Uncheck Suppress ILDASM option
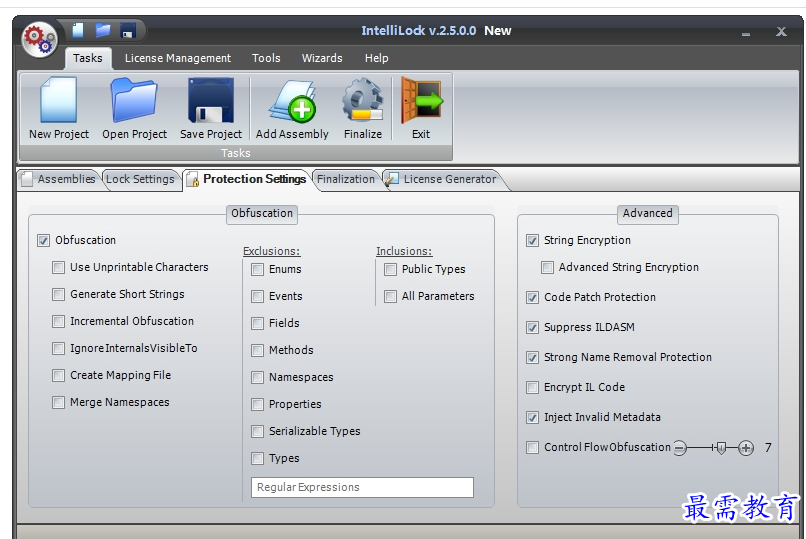 pos(533,328)
